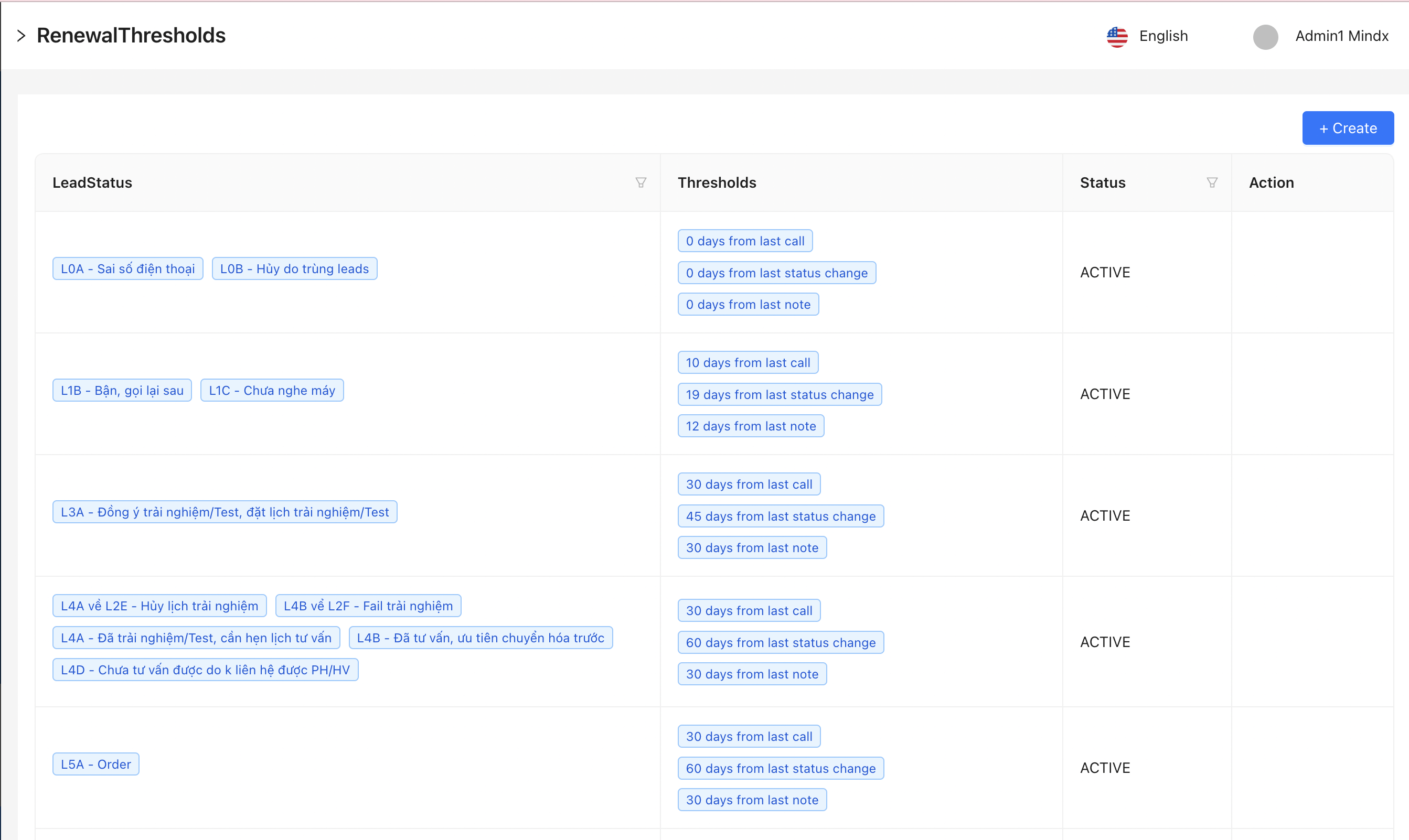Click the L4D - Chưa tư vấn được tag
This screenshot has width=1409, height=840.
205,669
